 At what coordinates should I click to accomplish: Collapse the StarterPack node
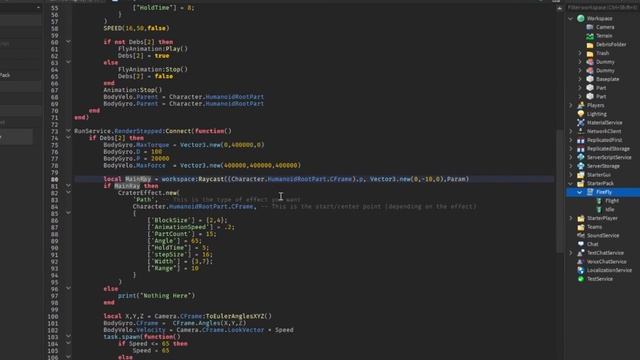pyautogui.click(x=571, y=183)
